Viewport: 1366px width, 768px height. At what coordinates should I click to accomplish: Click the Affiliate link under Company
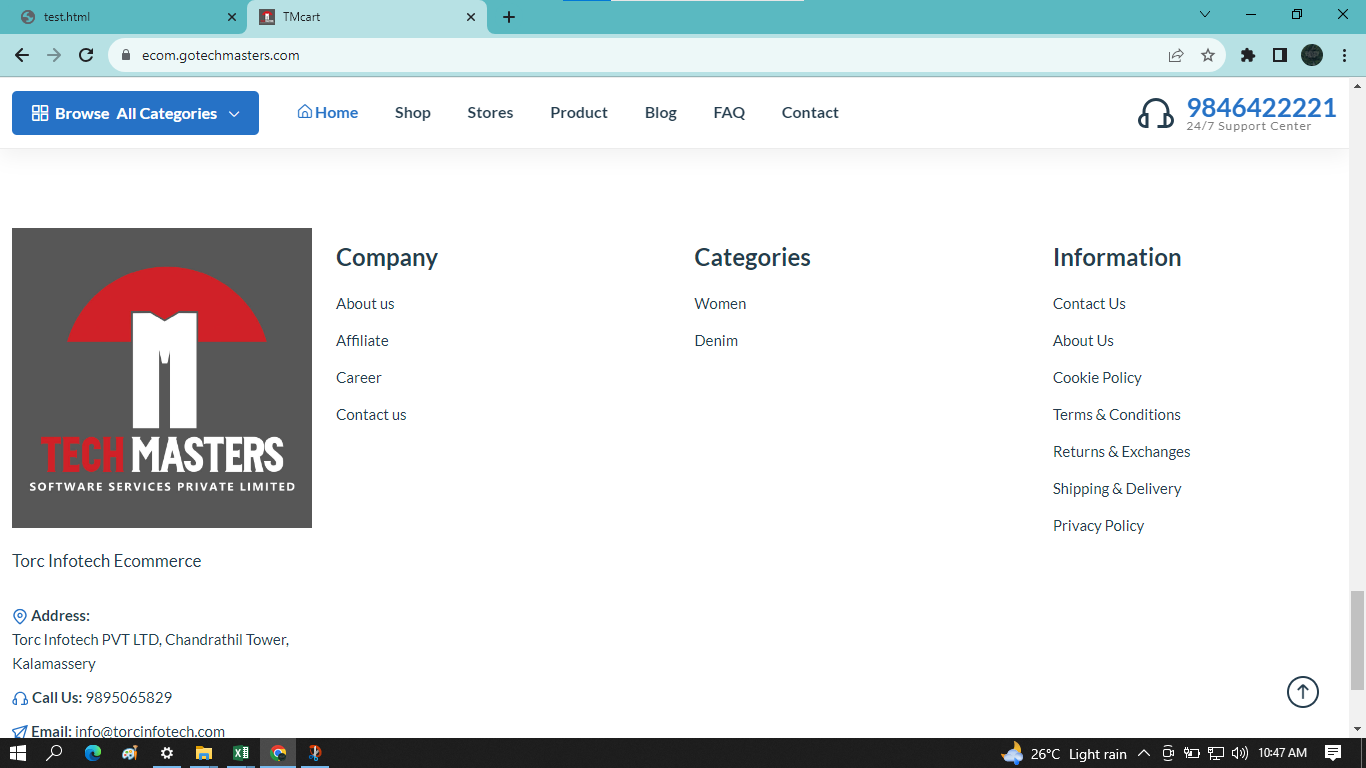(x=362, y=341)
